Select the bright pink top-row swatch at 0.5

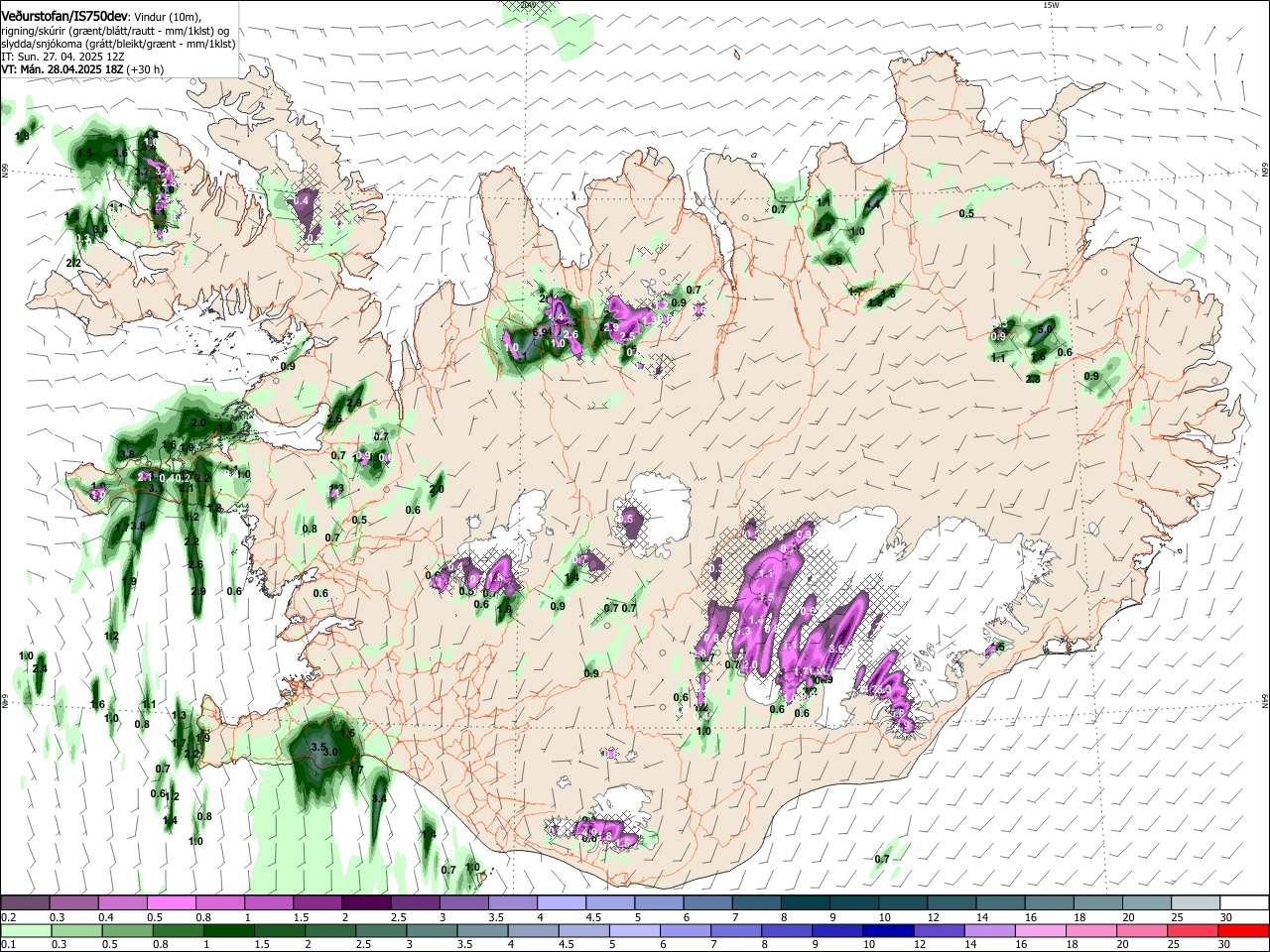click(171, 902)
